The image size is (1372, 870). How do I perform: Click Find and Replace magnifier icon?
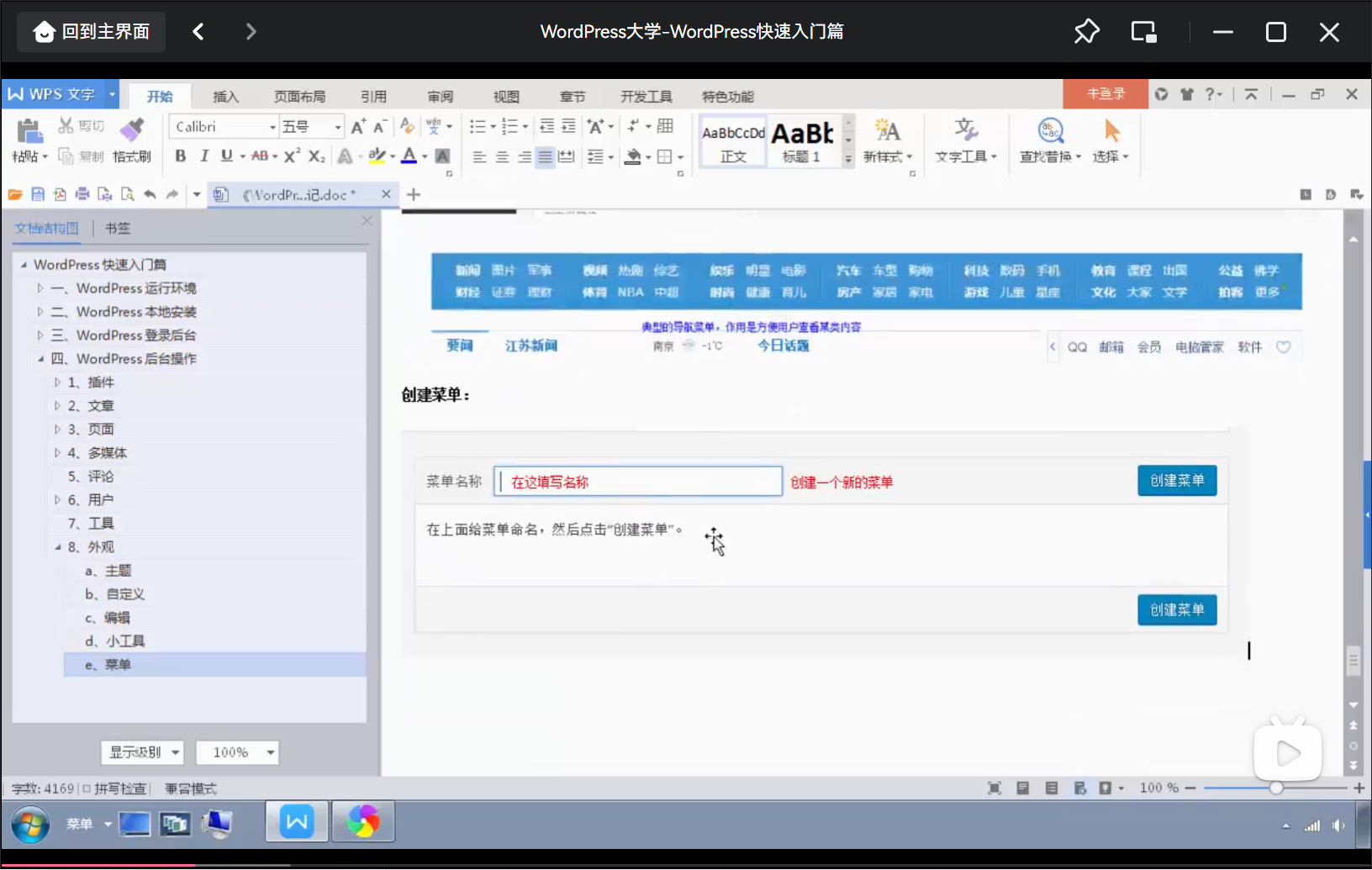click(x=1051, y=130)
